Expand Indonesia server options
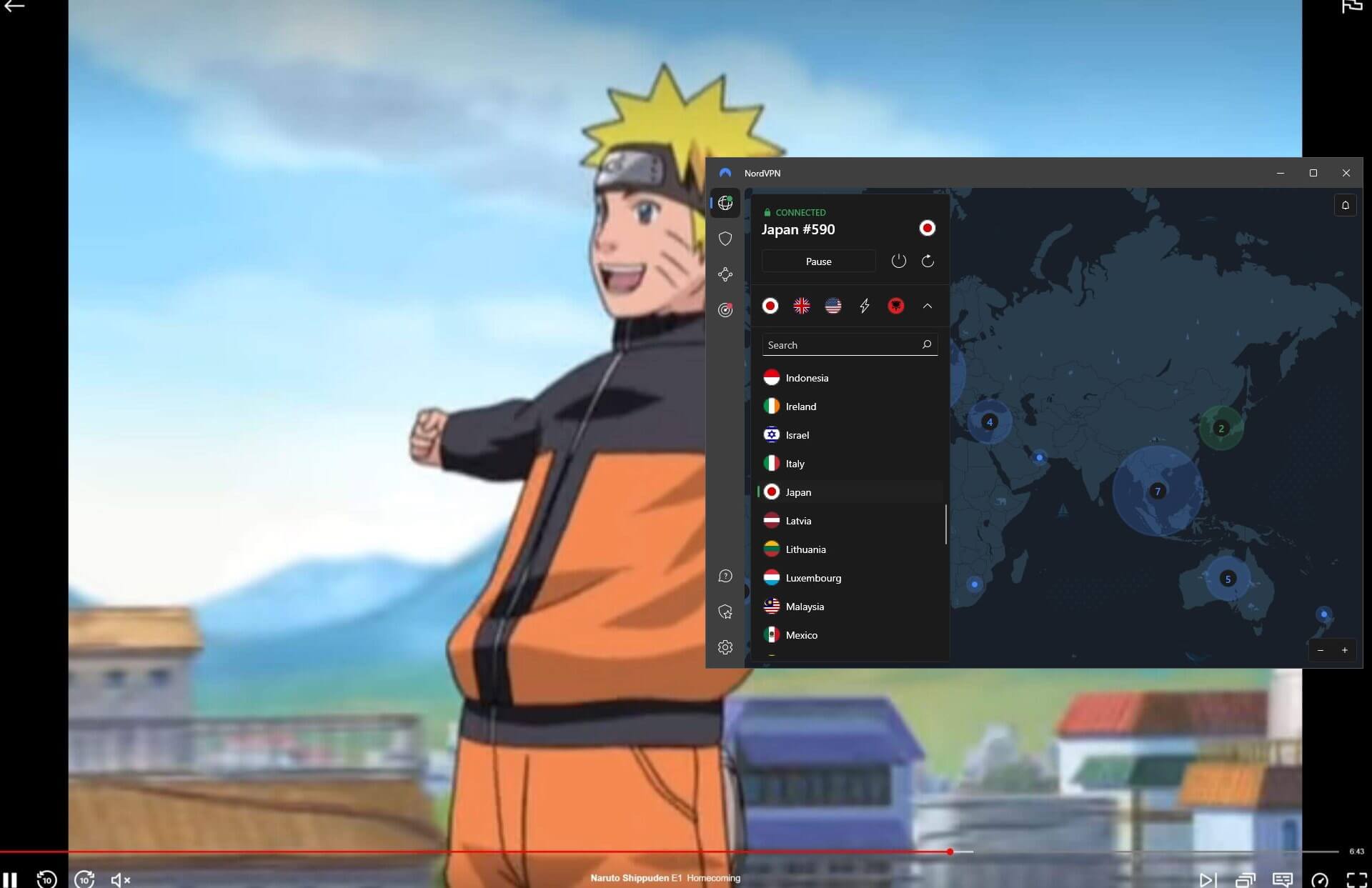 click(930, 378)
